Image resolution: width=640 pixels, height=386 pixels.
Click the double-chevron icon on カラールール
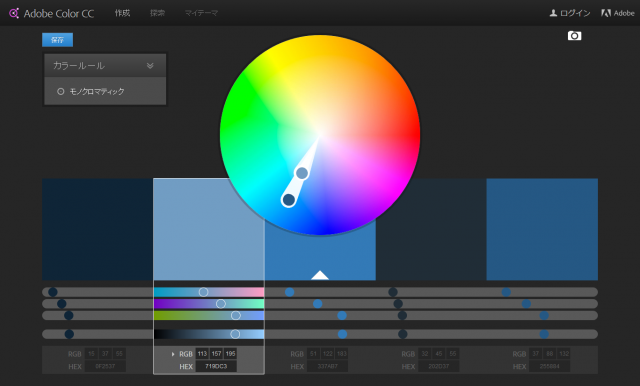point(150,66)
